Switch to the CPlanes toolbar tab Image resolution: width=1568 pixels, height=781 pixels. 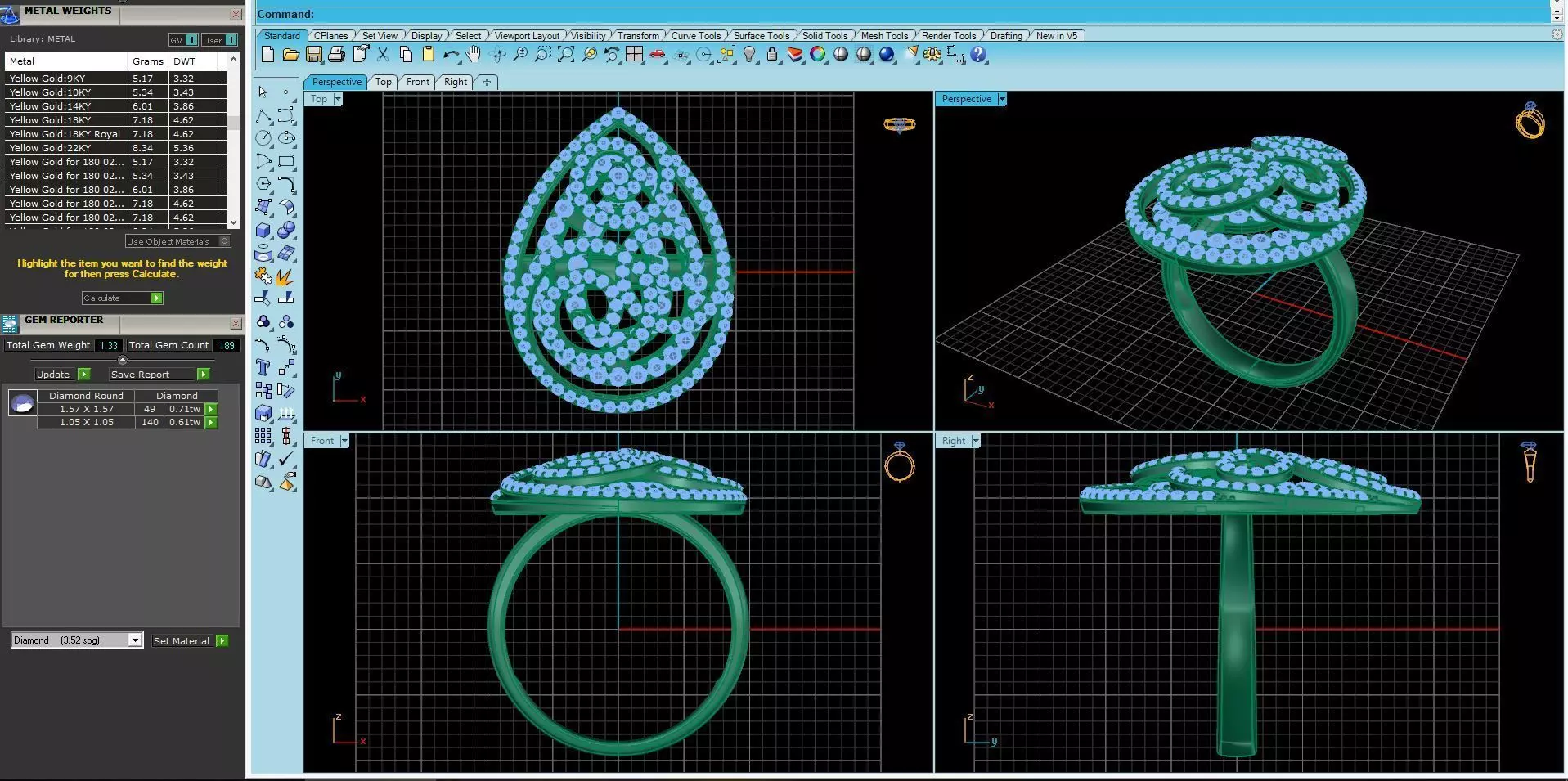(x=331, y=35)
